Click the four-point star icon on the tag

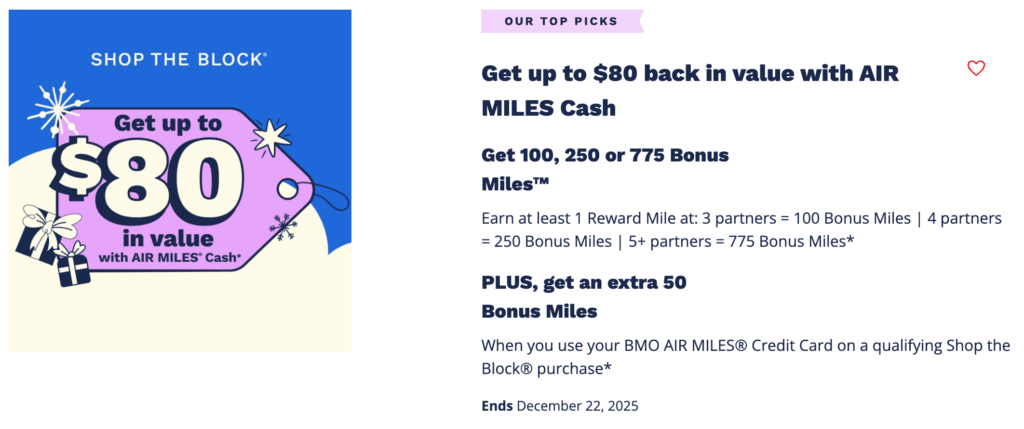(x=272, y=137)
